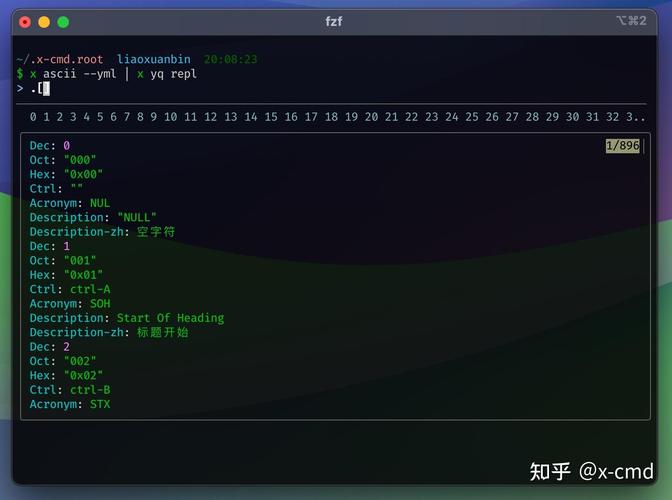The image size is (672, 500).
Task: Click the 20:08:23 timestamp in prompt
Action: pos(230,59)
